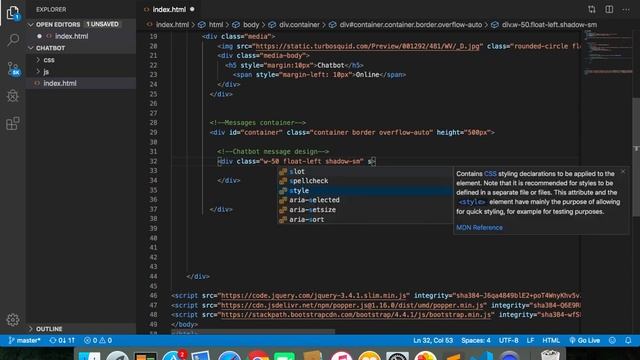
Task: Open the editor More Actions menu
Action: [x=626, y=9]
